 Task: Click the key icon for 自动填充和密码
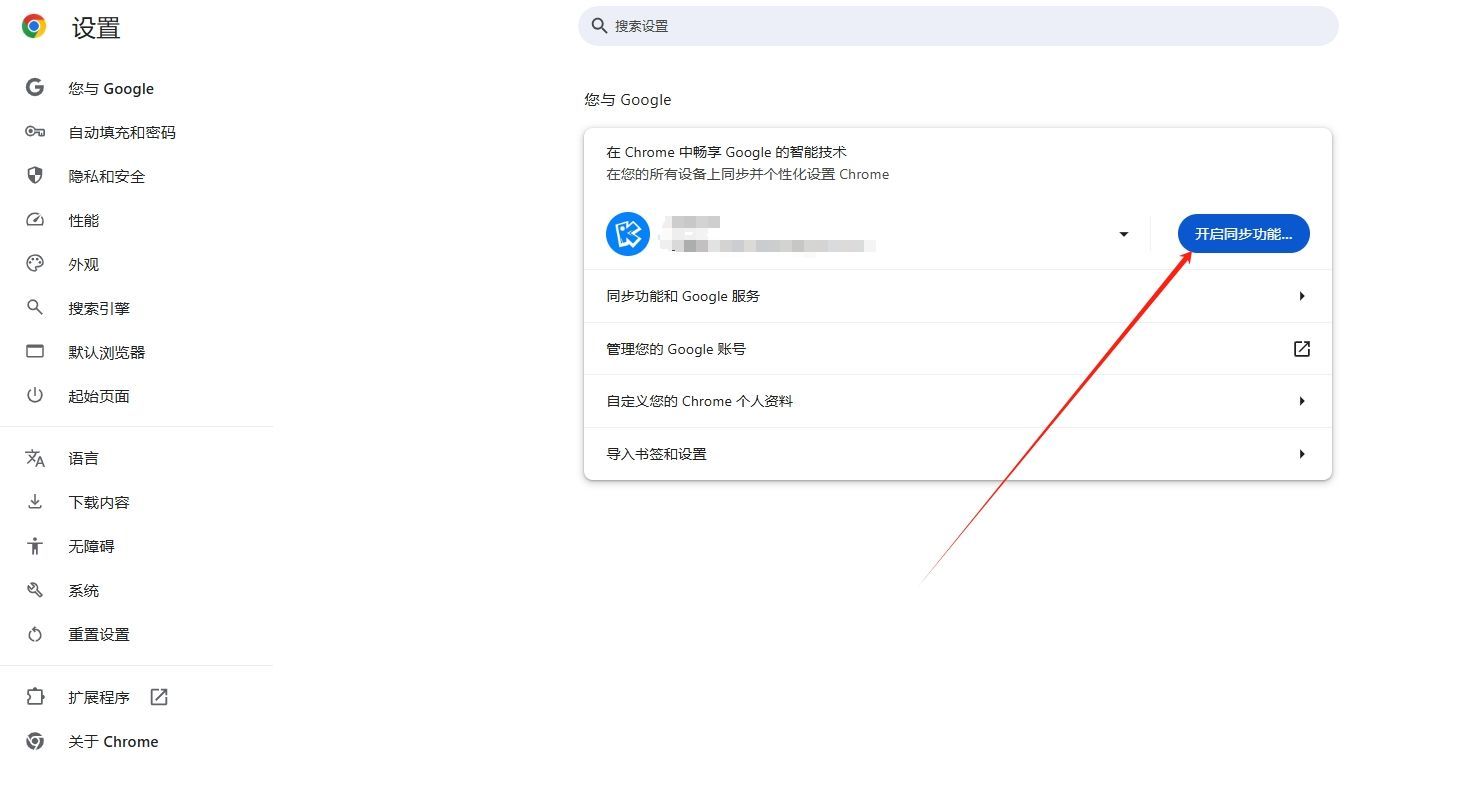pyautogui.click(x=35, y=132)
